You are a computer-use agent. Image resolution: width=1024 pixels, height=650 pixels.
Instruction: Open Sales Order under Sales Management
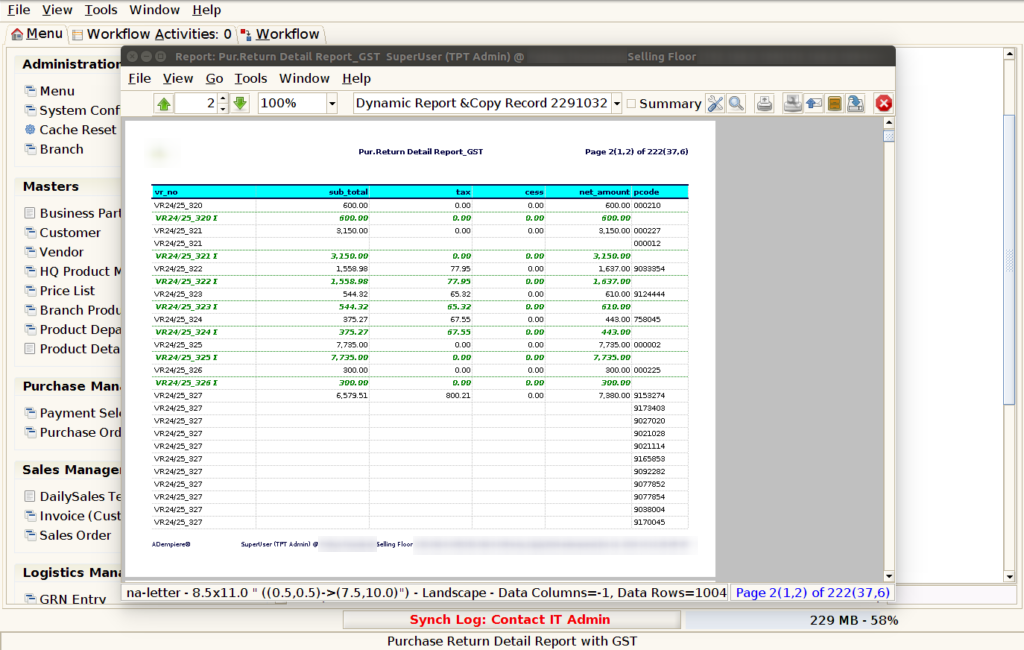[x=68, y=535]
